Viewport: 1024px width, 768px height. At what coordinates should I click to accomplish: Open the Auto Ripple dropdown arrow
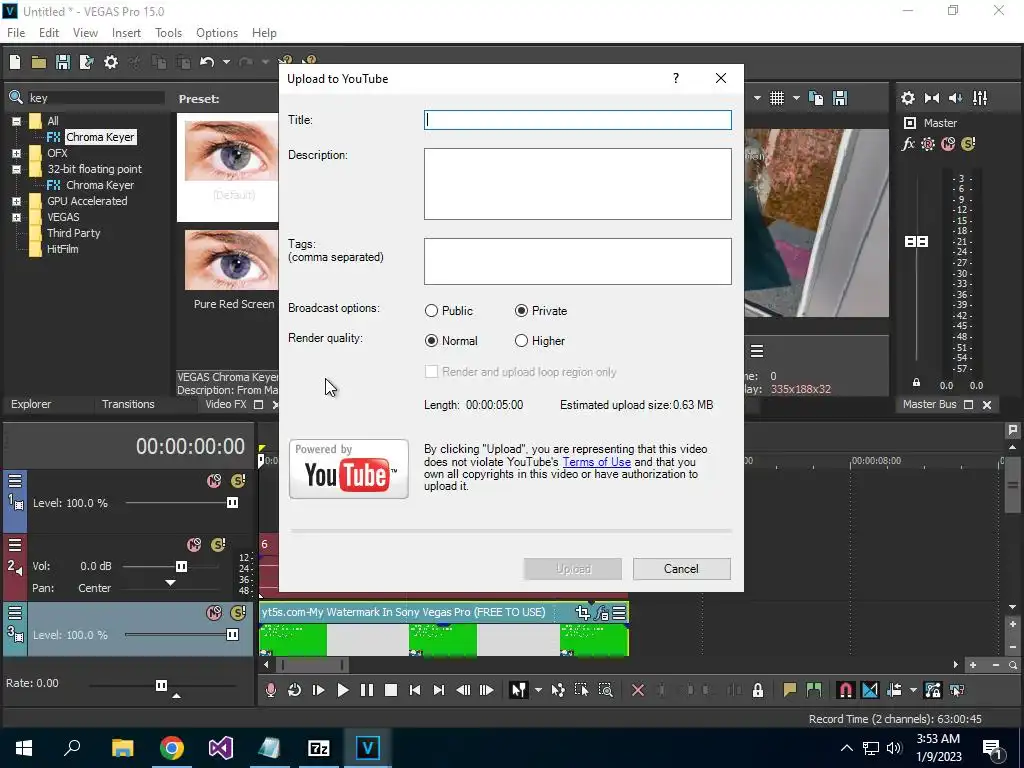(x=913, y=690)
